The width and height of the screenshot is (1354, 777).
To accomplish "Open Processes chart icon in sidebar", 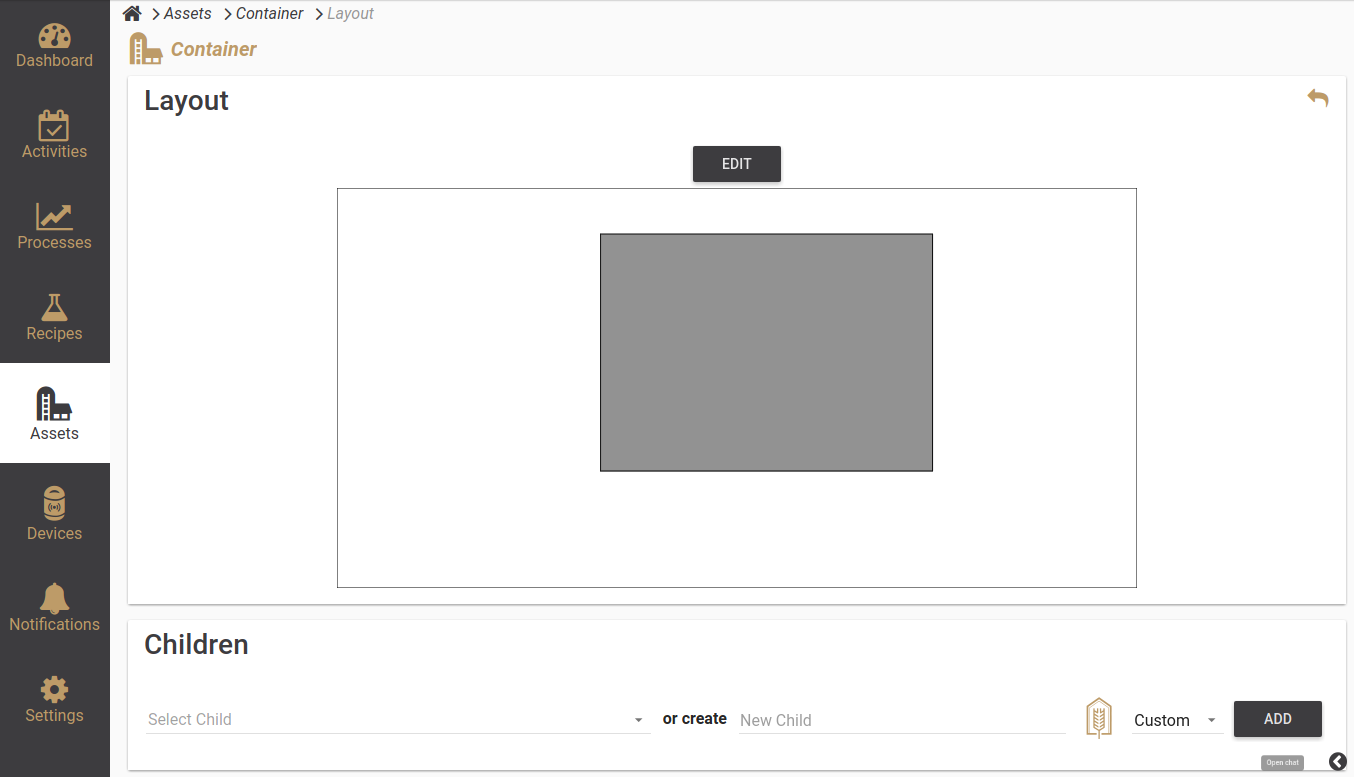I will [54, 217].
